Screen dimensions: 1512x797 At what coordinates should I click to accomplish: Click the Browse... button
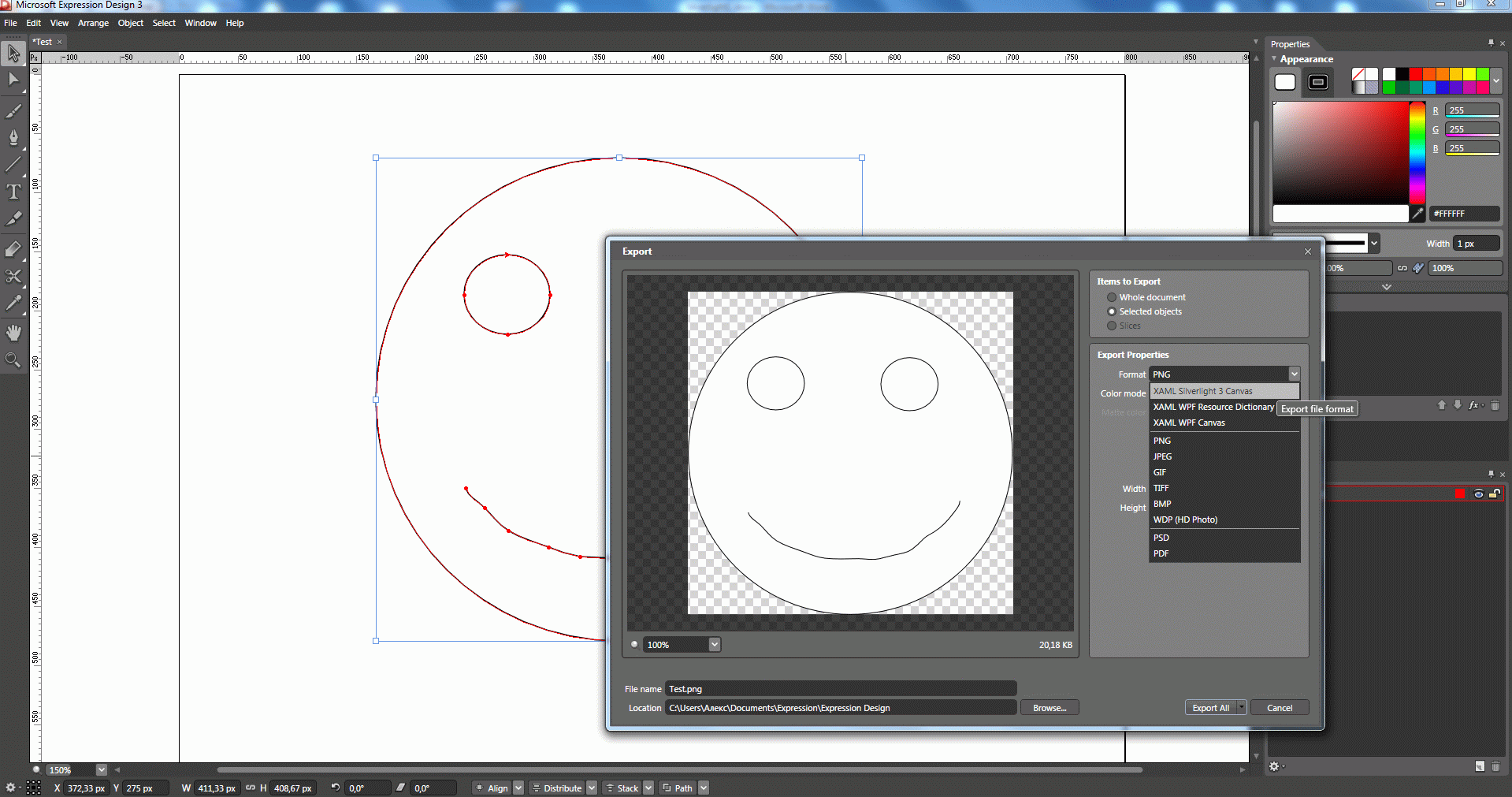click(1049, 707)
